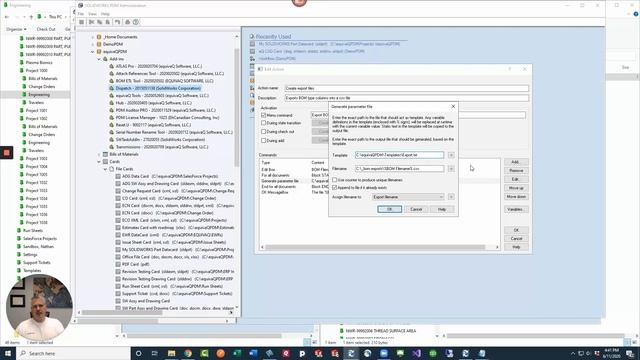The width and height of the screenshot is (640, 360).
Task: Open the notification center icon in system tray
Action: pos(631,353)
